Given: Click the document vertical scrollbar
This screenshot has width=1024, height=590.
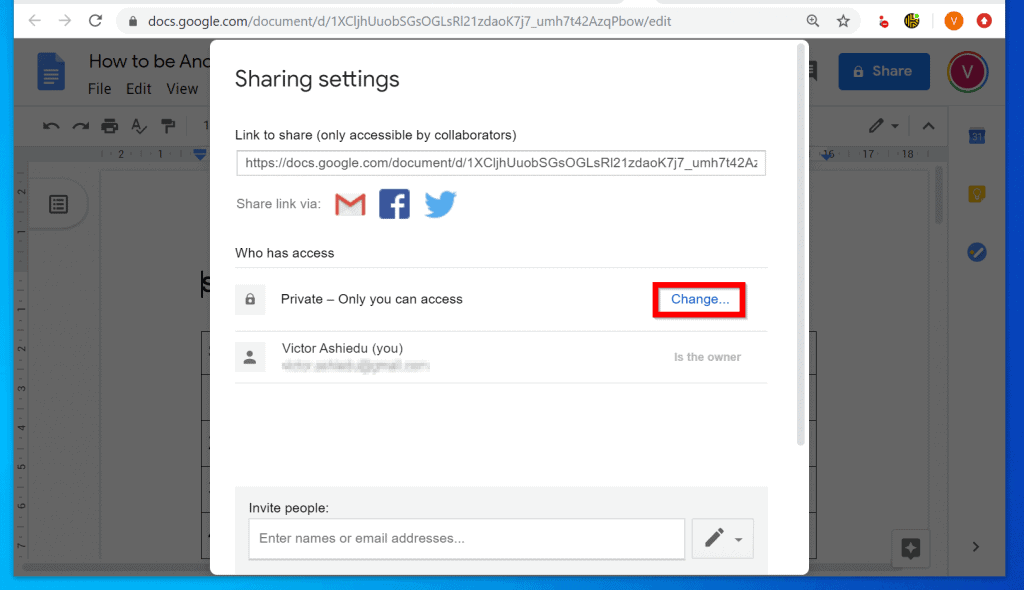Looking at the screenshot, I should (939, 196).
